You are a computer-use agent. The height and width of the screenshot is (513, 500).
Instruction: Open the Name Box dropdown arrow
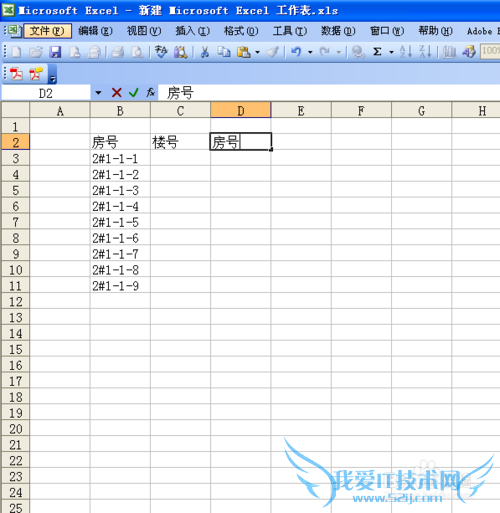98,93
